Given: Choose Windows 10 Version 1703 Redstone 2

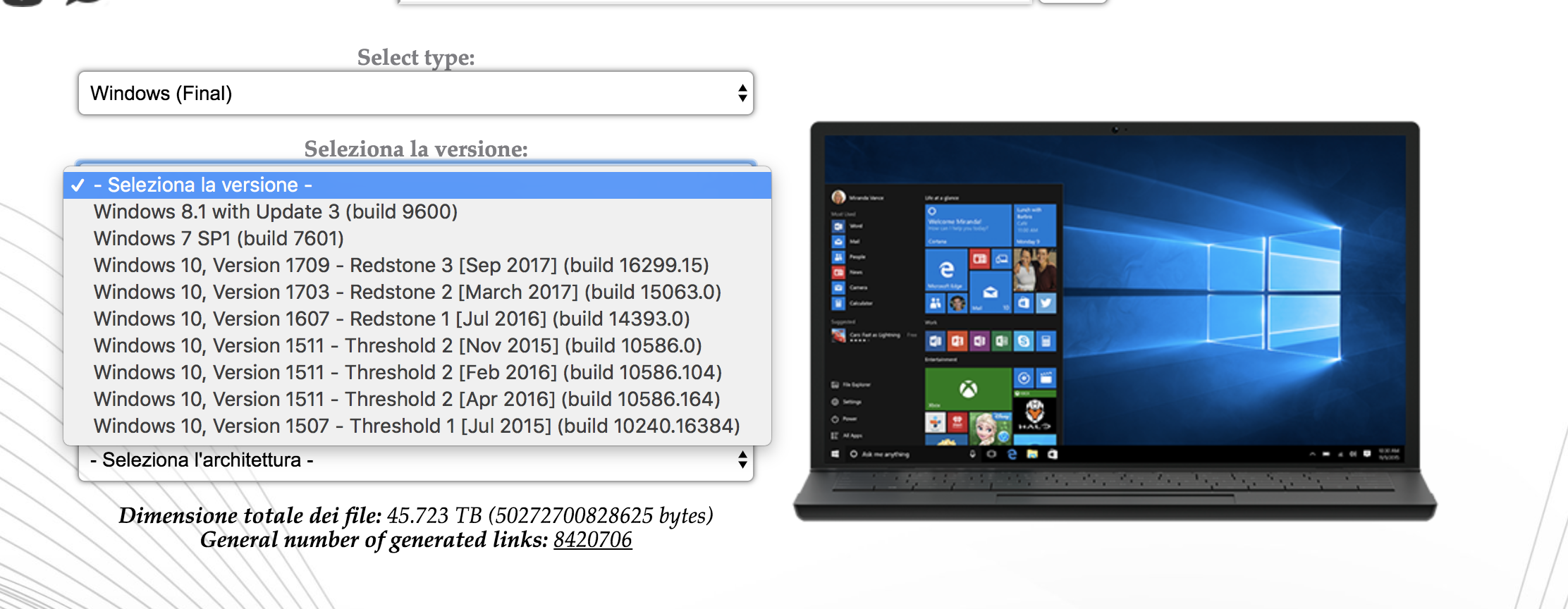Looking at the screenshot, I should 407,292.
